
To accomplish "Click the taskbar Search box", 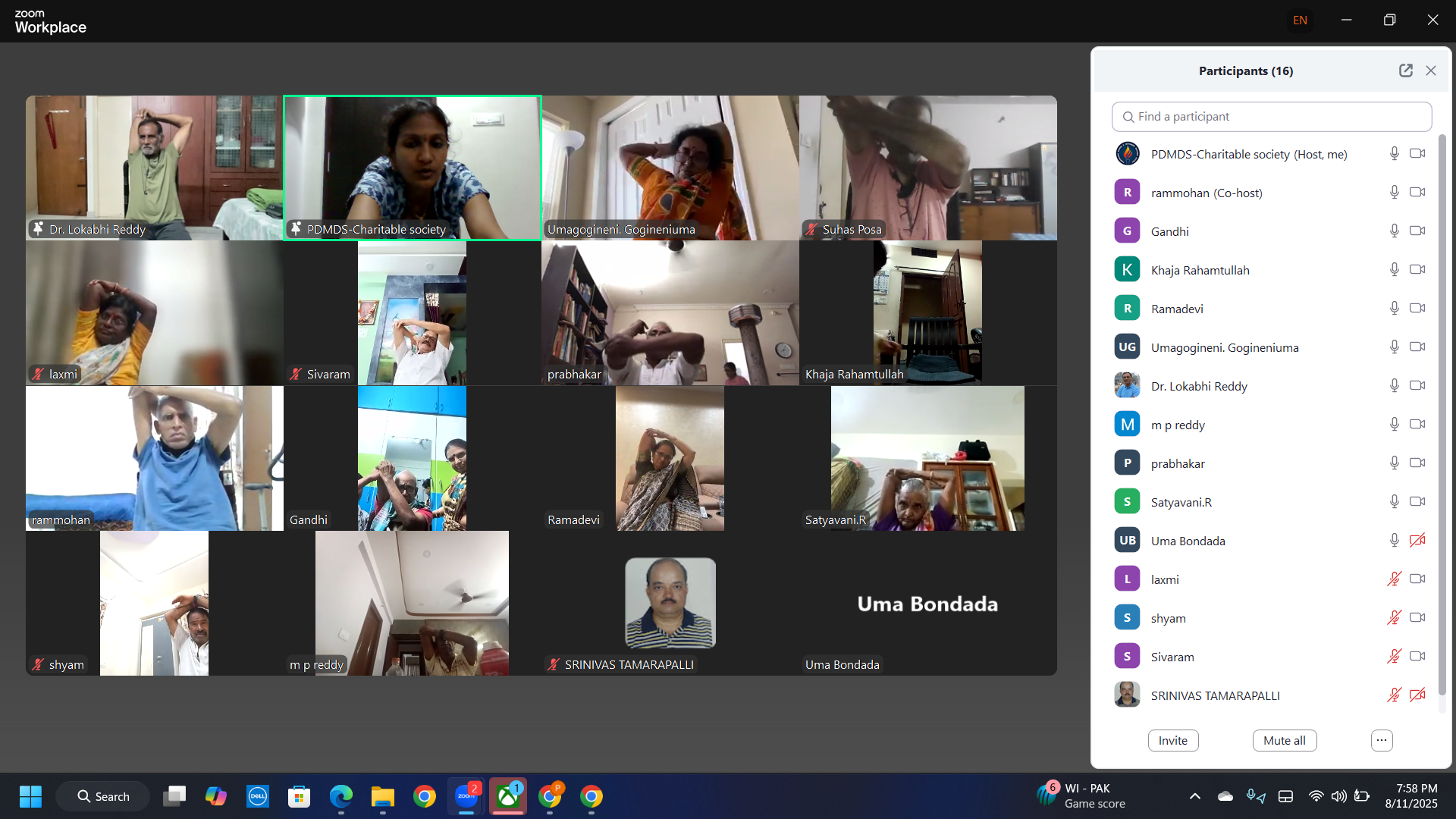I will pos(103,797).
